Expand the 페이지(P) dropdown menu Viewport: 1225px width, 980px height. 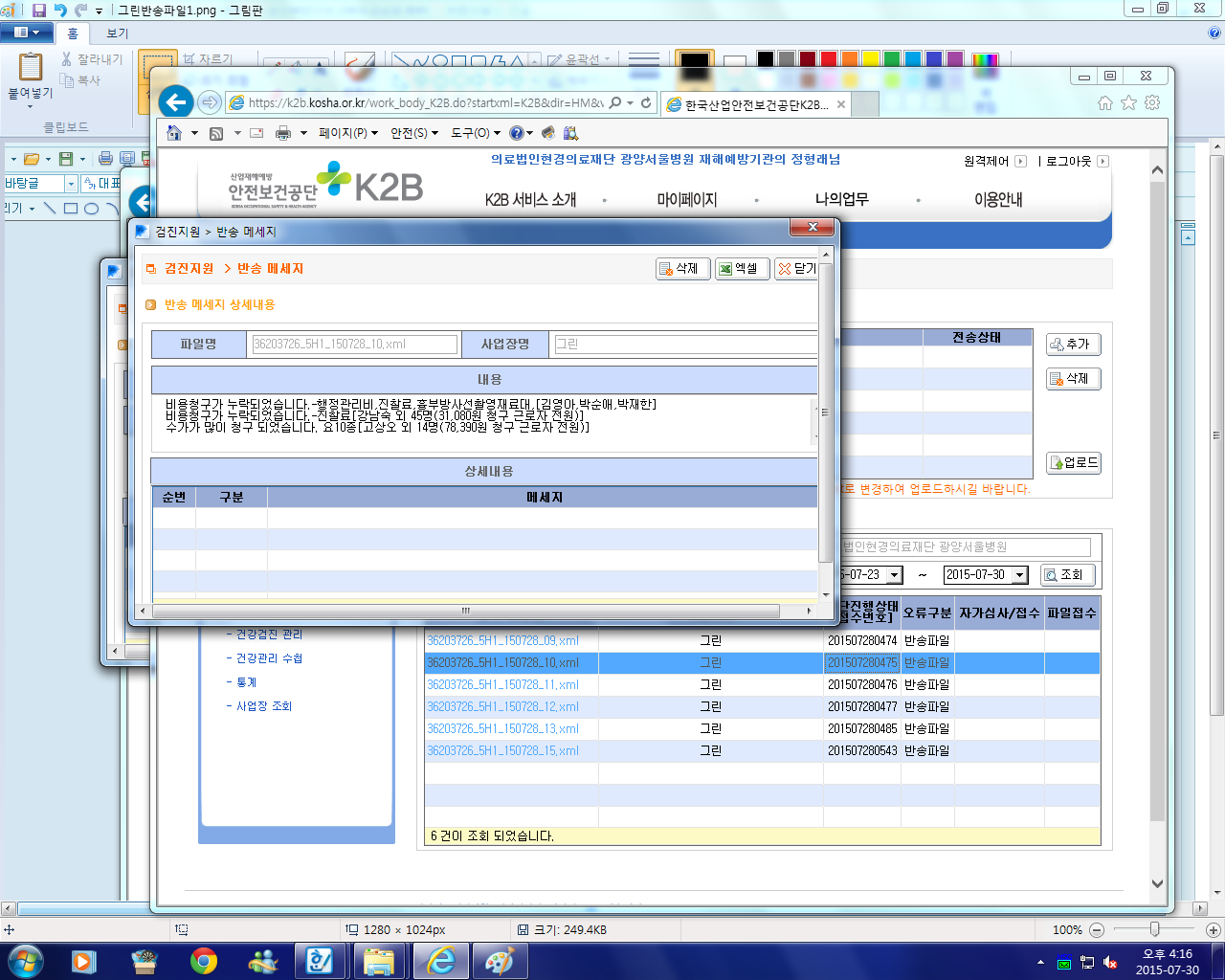point(348,133)
